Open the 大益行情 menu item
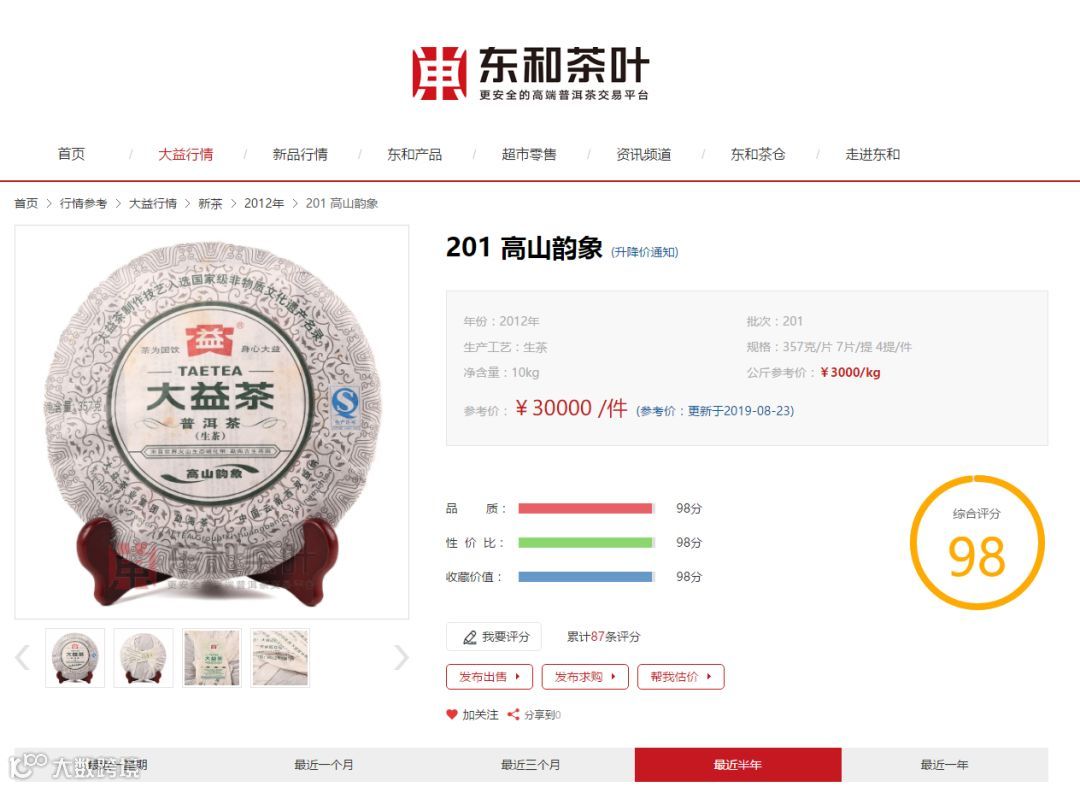This screenshot has width=1080, height=787. pyautogui.click(x=185, y=154)
